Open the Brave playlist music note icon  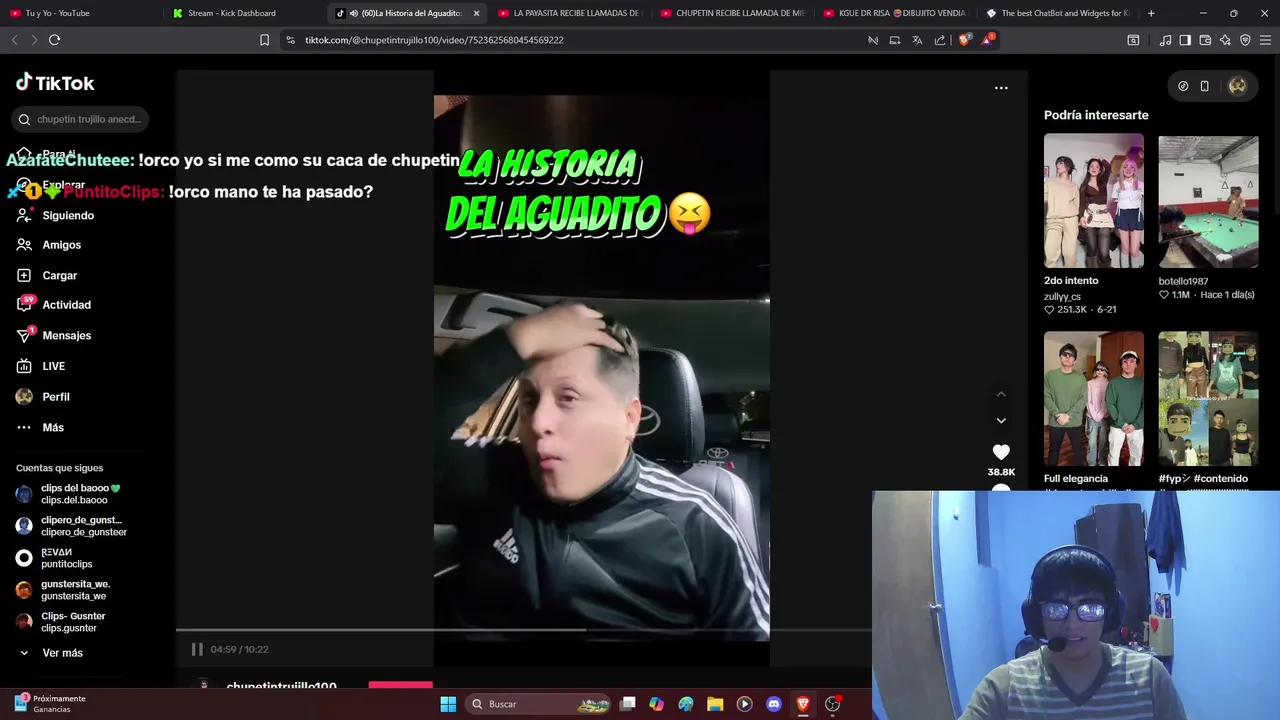(1165, 40)
